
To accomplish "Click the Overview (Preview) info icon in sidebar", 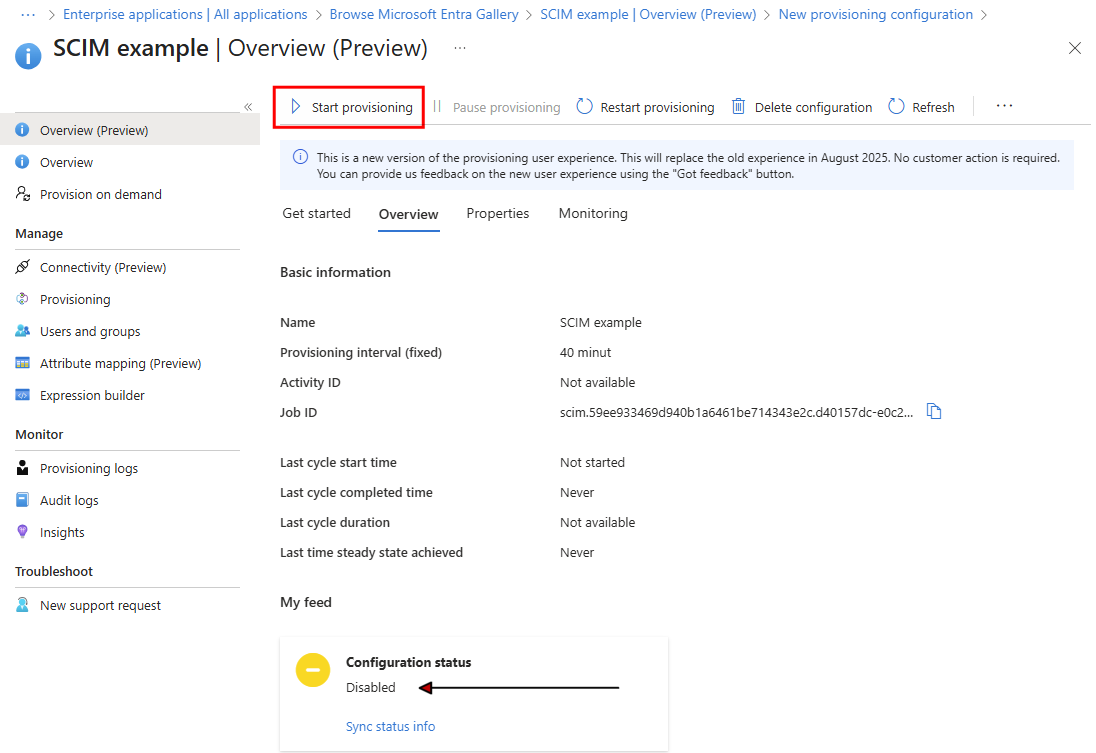I will [22, 130].
